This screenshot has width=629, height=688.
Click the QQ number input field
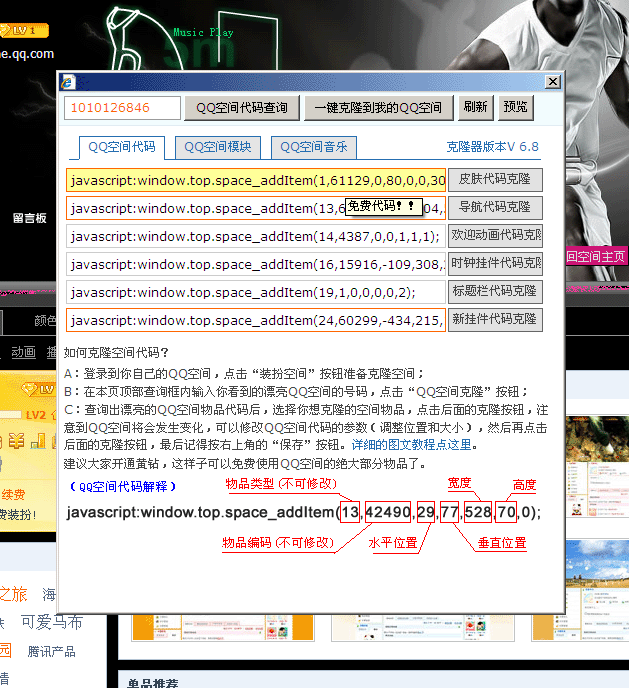pos(122,108)
